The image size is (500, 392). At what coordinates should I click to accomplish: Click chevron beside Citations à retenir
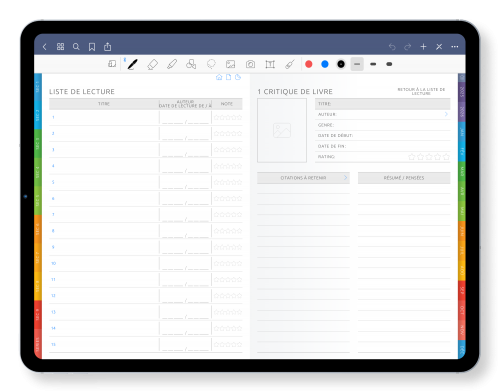[x=346, y=178]
